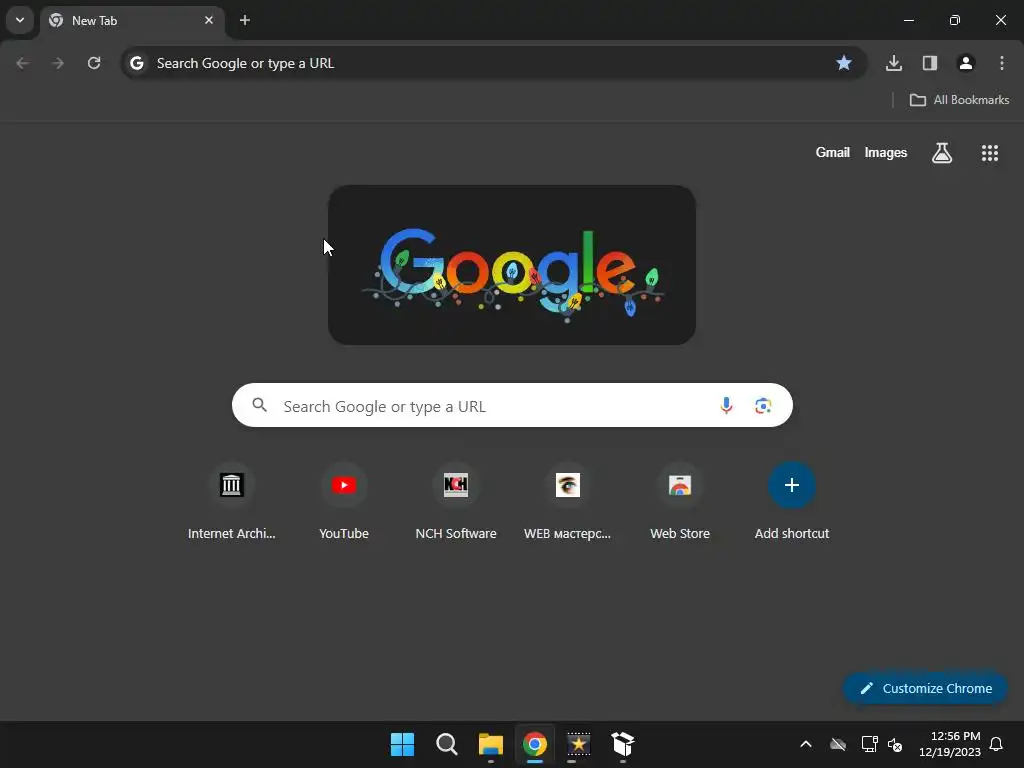Start voice search with microphone icon

click(726, 406)
